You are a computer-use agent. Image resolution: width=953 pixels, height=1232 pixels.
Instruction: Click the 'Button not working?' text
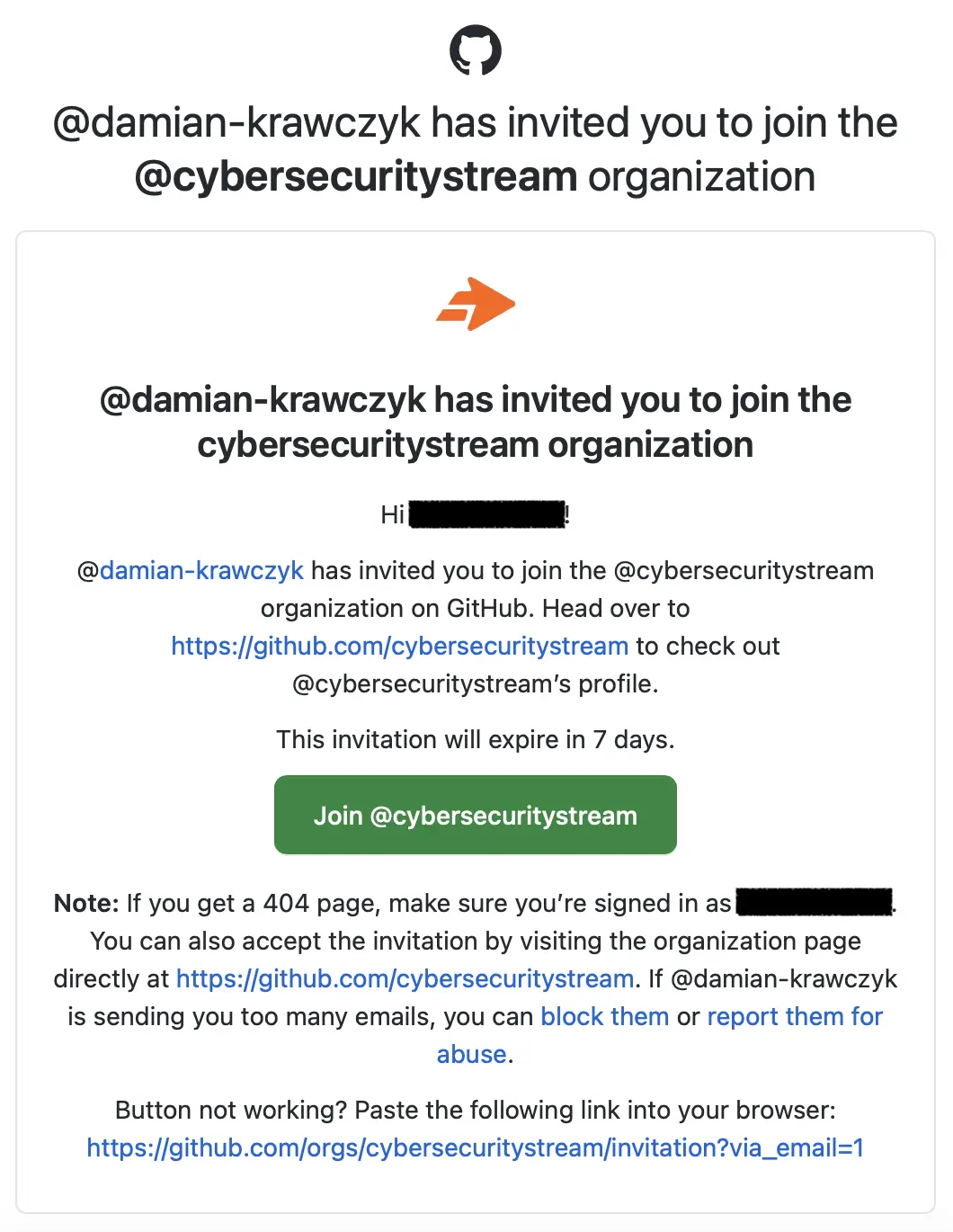pyautogui.click(x=231, y=1110)
